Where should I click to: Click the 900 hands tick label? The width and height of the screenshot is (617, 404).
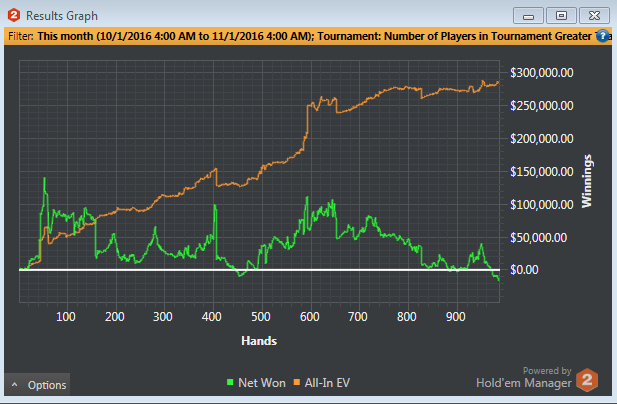(x=456, y=317)
